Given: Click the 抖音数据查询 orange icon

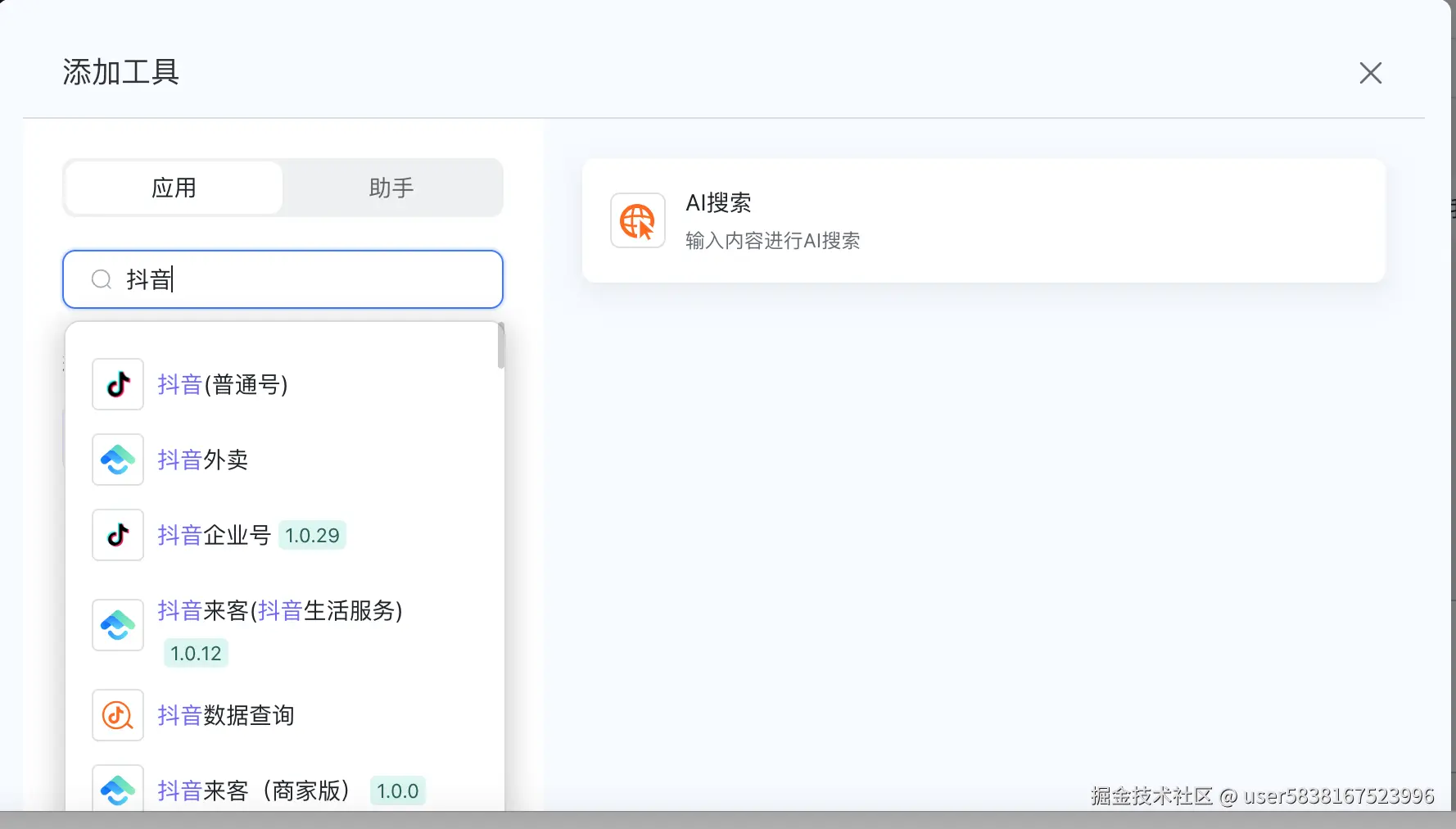Looking at the screenshot, I should [x=118, y=715].
